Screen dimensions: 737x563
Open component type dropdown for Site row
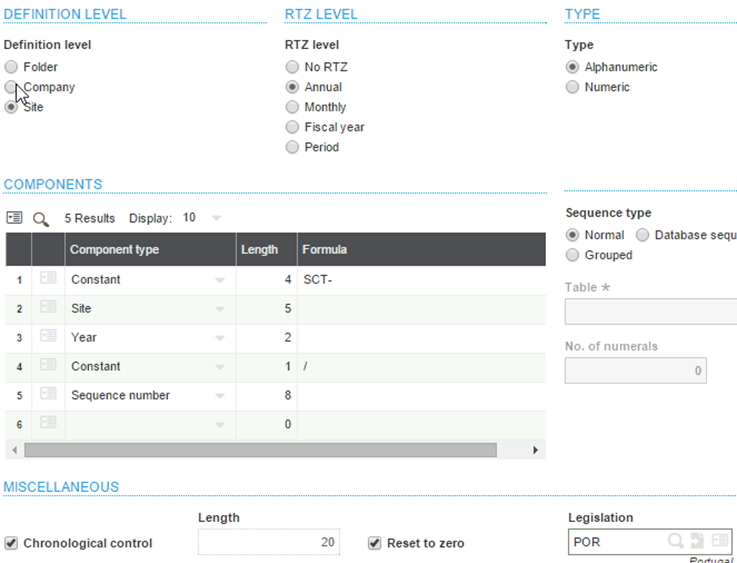click(220, 310)
